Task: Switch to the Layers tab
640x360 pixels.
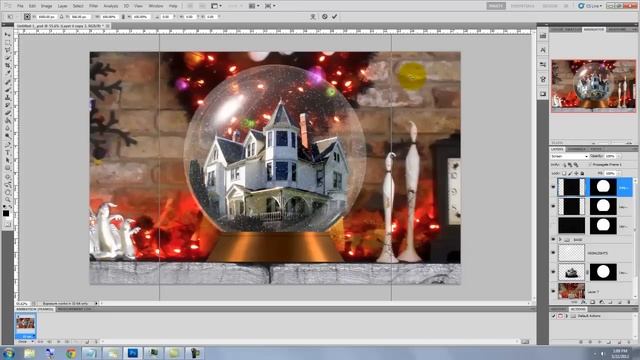Action: point(557,149)
